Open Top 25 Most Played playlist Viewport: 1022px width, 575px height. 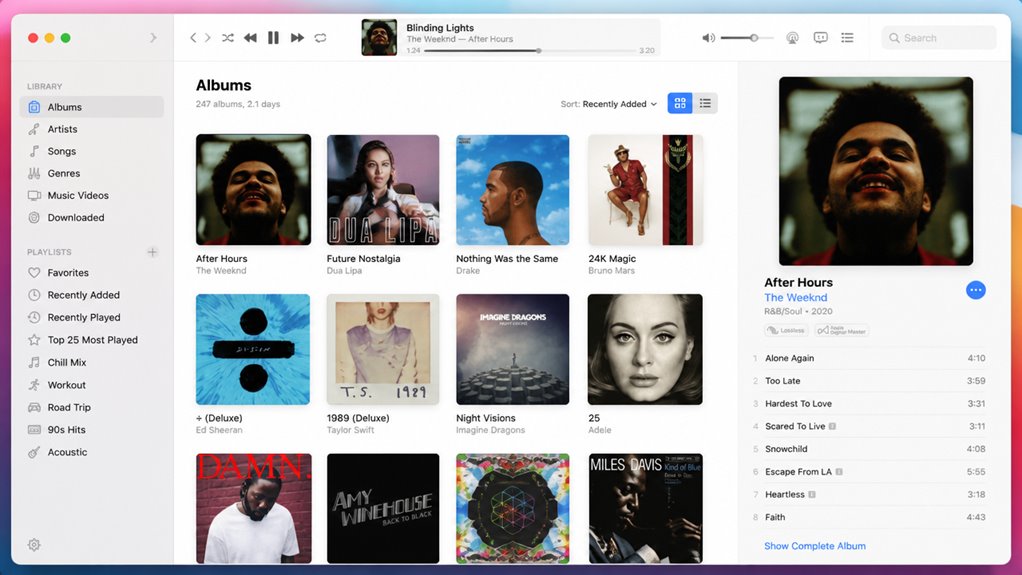click(x=92, y=340)
